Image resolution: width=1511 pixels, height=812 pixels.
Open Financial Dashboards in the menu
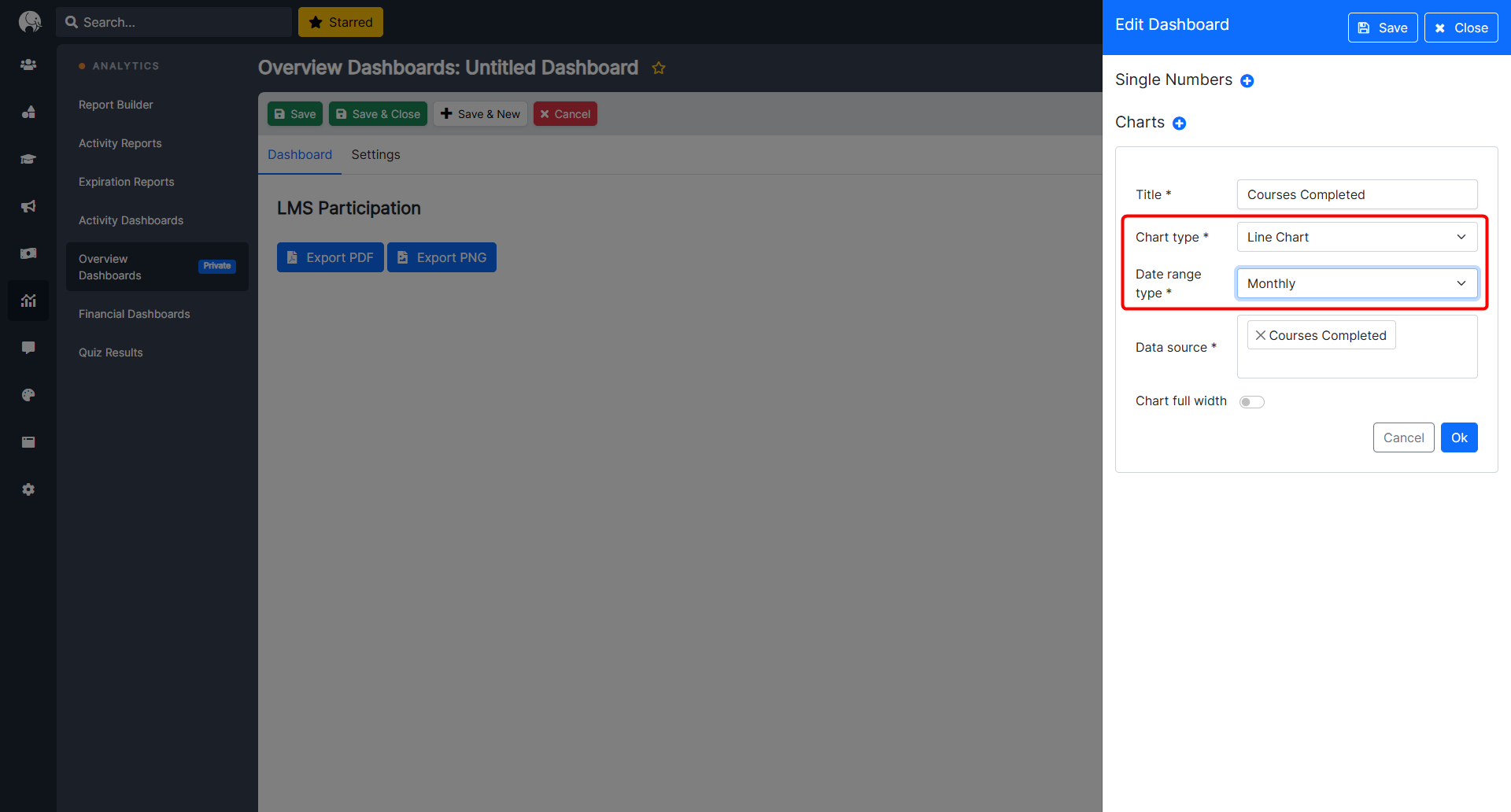[x=135, y=314]
